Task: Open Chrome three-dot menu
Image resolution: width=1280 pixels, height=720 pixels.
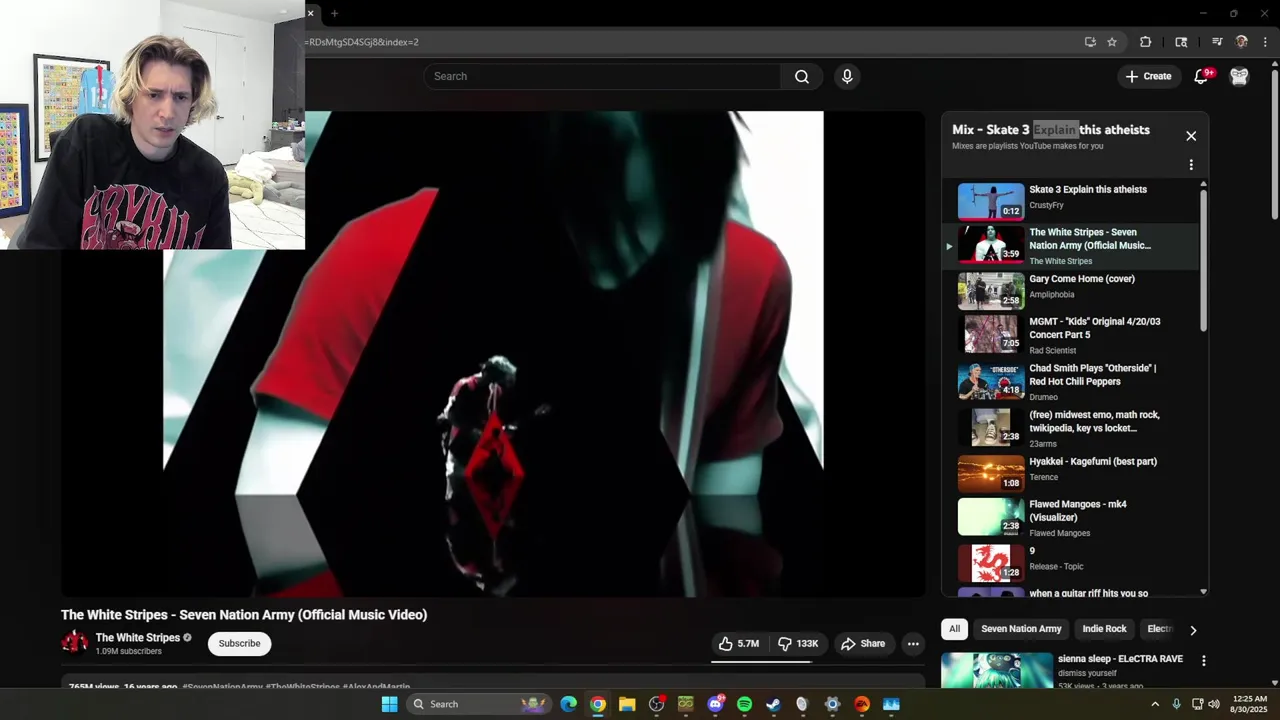Action: pos(1266,42)
